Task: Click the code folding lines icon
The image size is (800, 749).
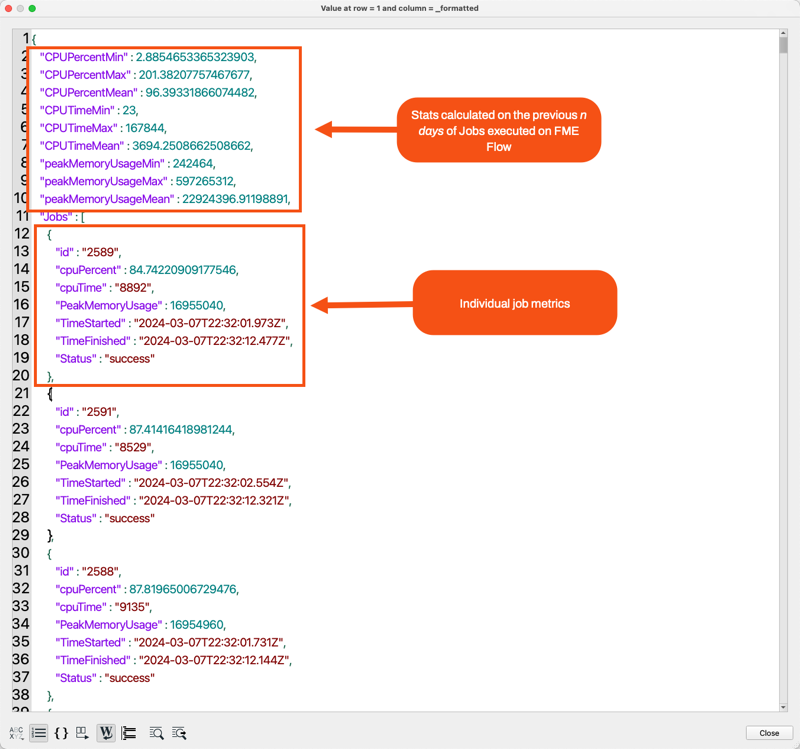Action: click(129, 733)
